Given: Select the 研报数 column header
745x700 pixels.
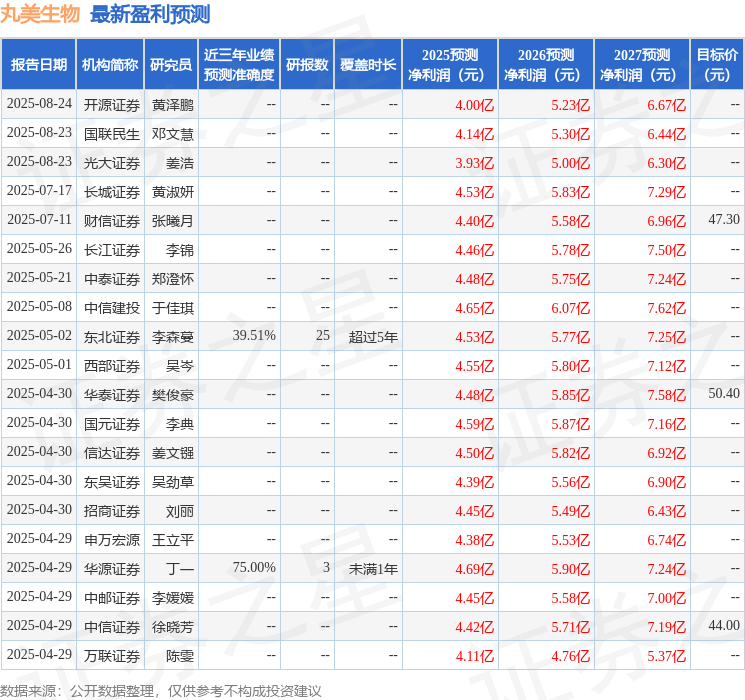Looking at the screenshot, I should (x=307, y=65).
